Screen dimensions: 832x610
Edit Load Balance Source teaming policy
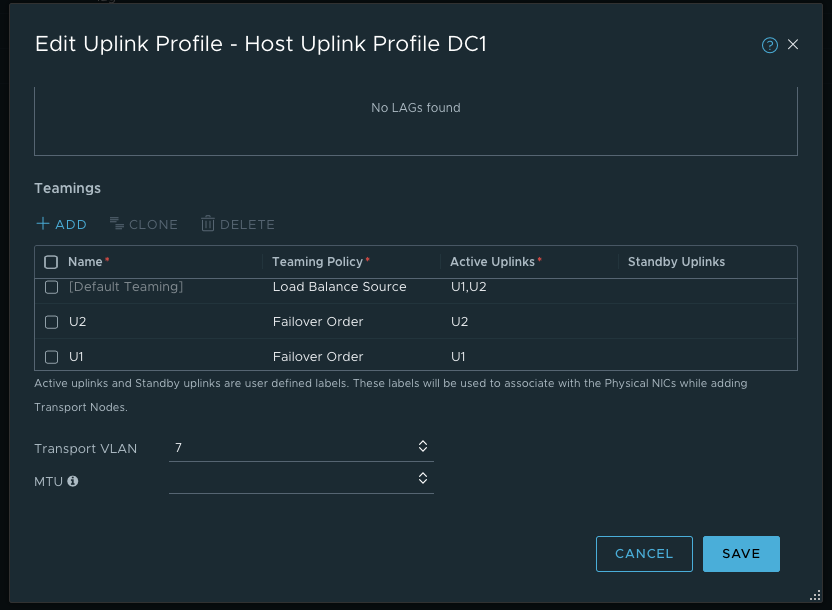[339, 287]
